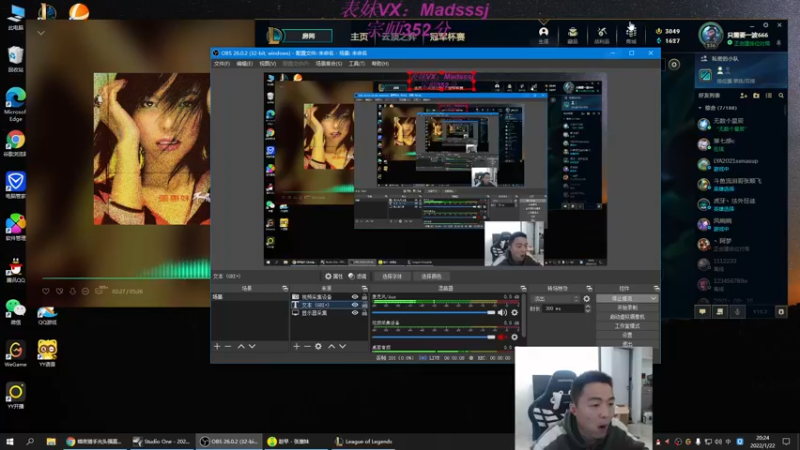Toggle visibility eye of 视频采集设备 source
800x450 pixels.
tap(355, 296)
